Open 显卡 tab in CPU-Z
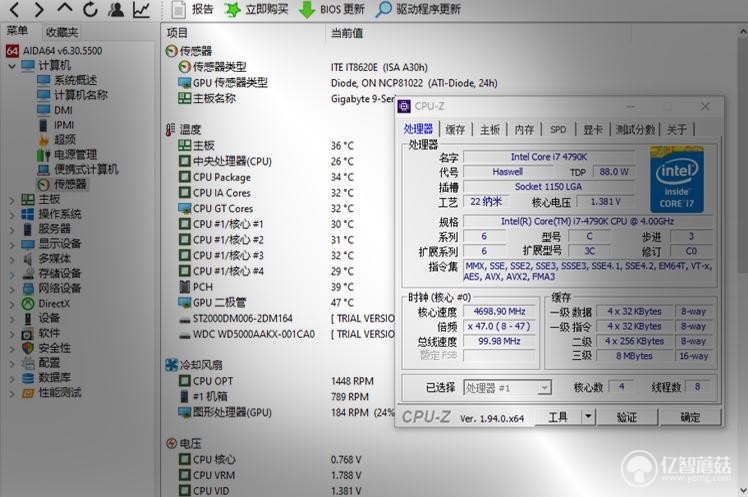The height and width of the screenshot is (497, 748). [593, 129]
